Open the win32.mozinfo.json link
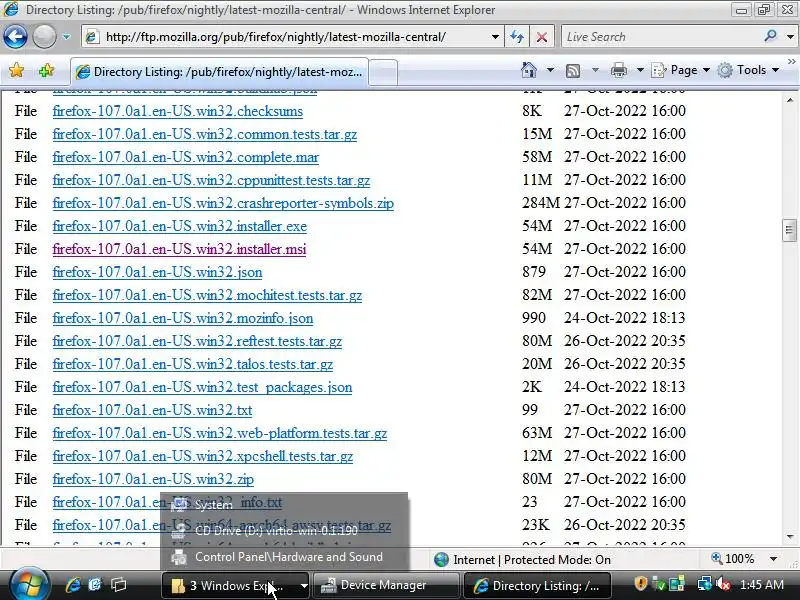This screenshot has width=800, height=600. click(x=183, y=318)
